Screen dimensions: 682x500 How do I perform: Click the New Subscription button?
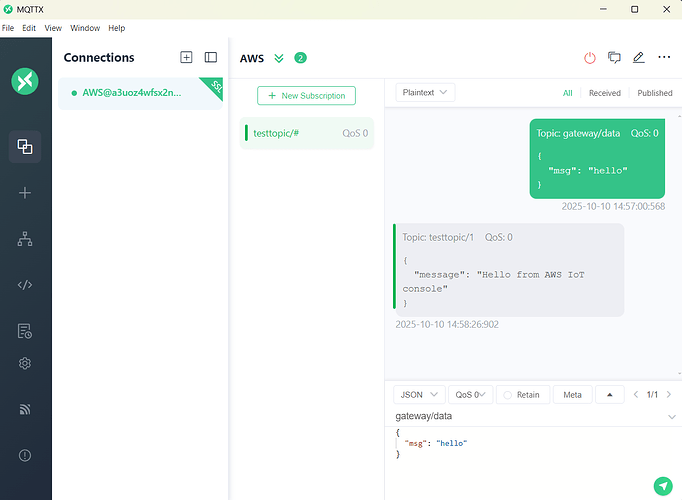coord(306,95)
